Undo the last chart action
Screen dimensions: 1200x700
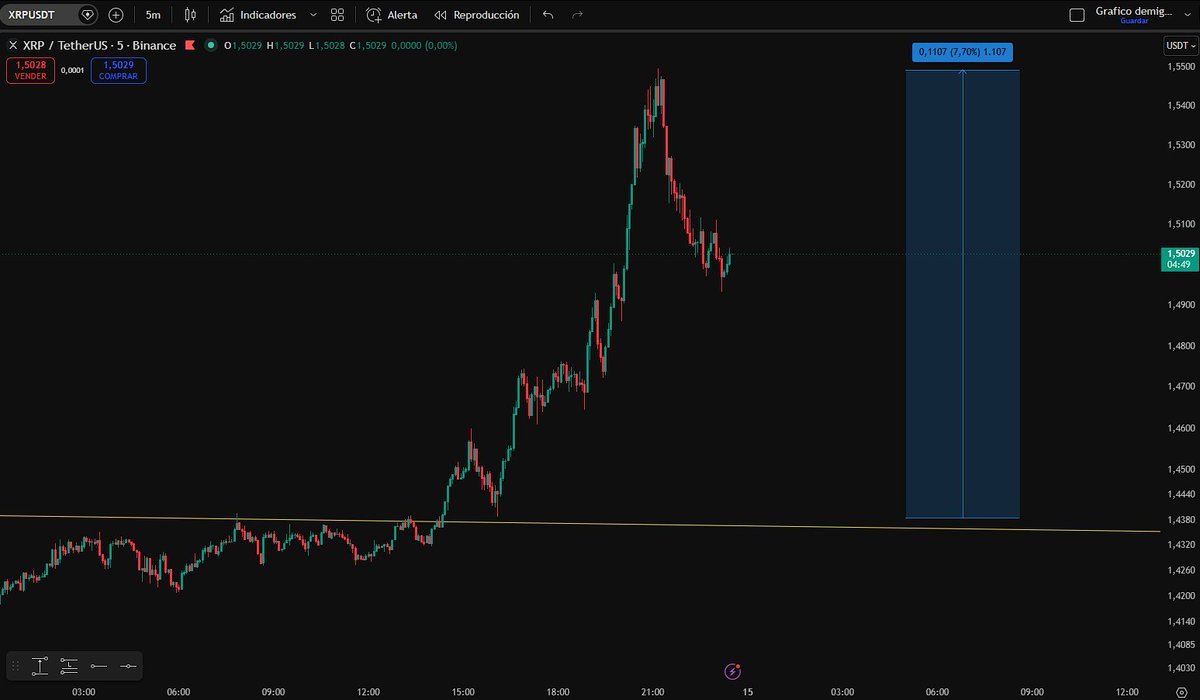[x=547, y=15]
